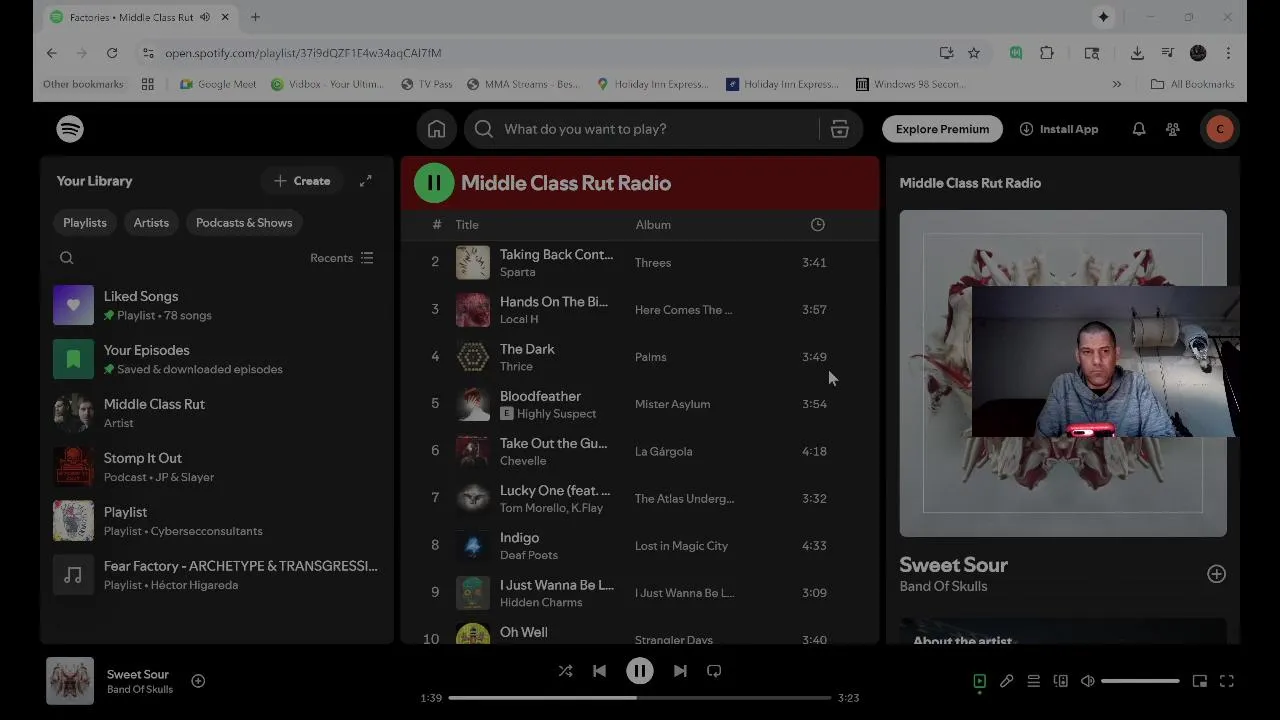Viewport: 1280px width, 720px height.
Task: Open the play queue
Action: (1034, 681)
